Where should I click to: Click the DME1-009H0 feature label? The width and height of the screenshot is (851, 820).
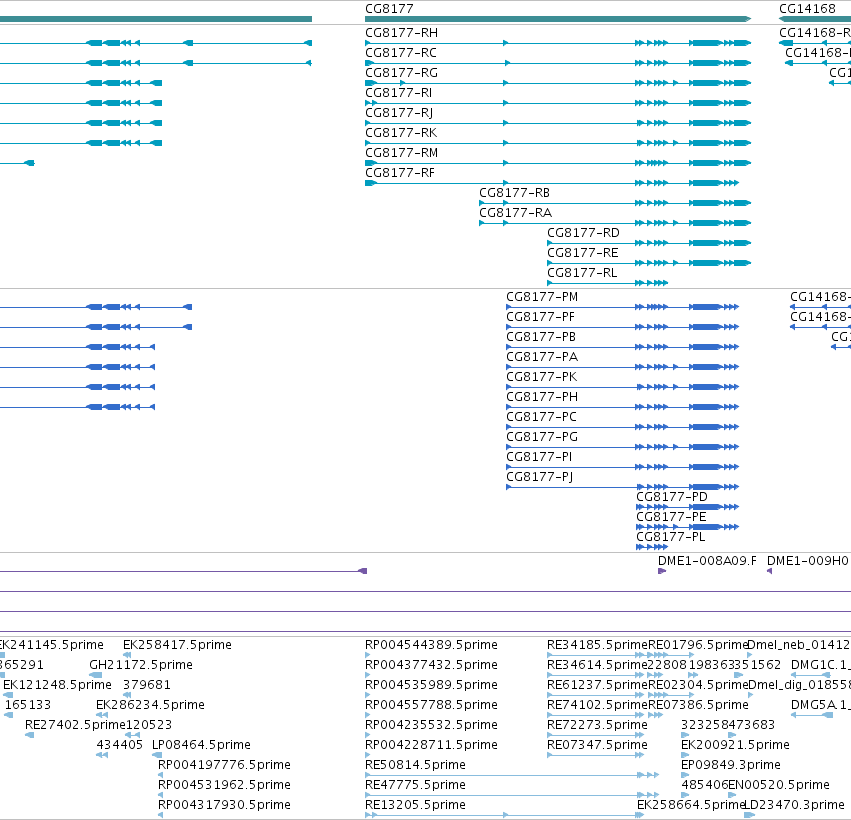tap(808, 561)
